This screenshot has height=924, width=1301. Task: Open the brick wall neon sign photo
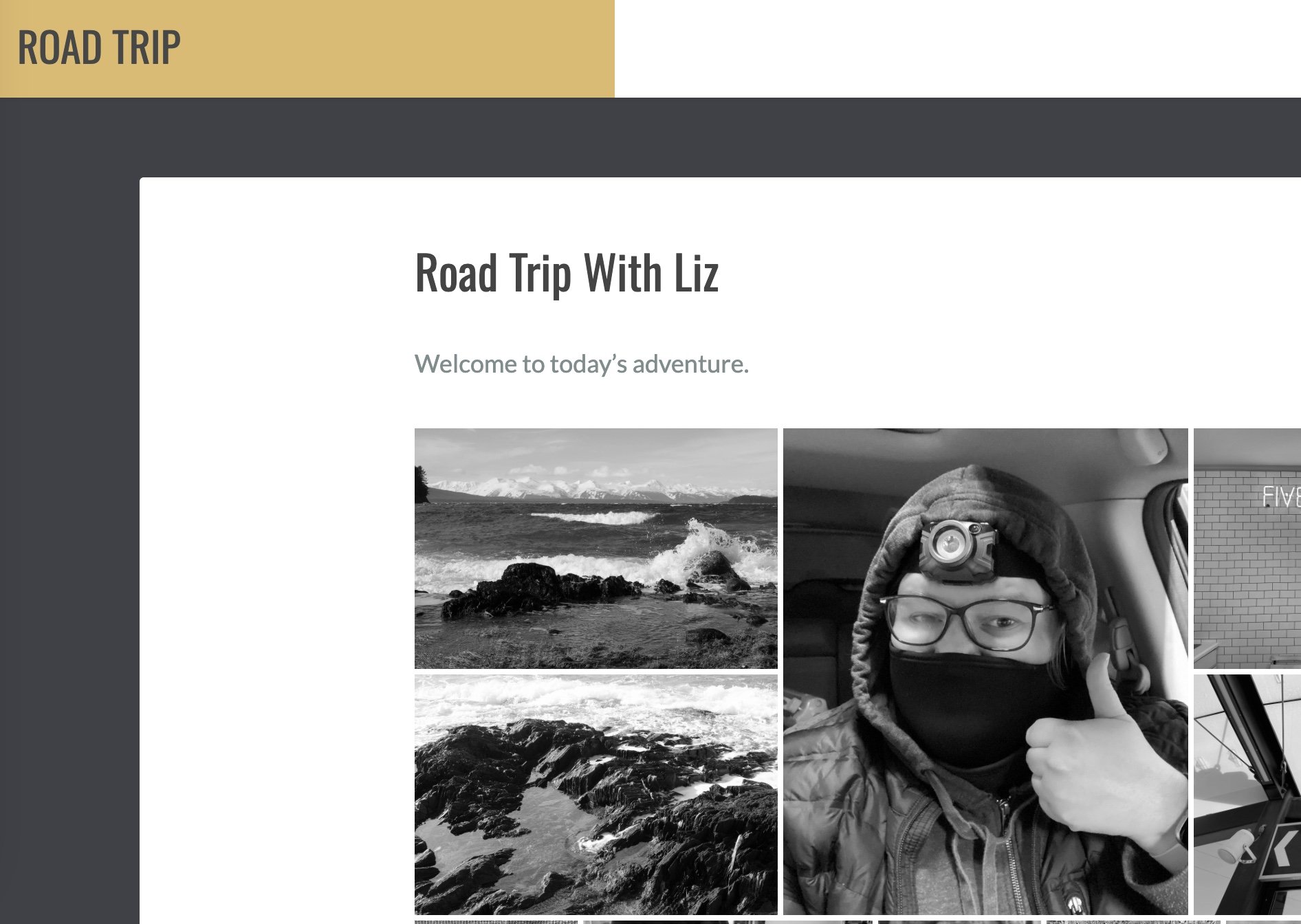[1247, 549]
